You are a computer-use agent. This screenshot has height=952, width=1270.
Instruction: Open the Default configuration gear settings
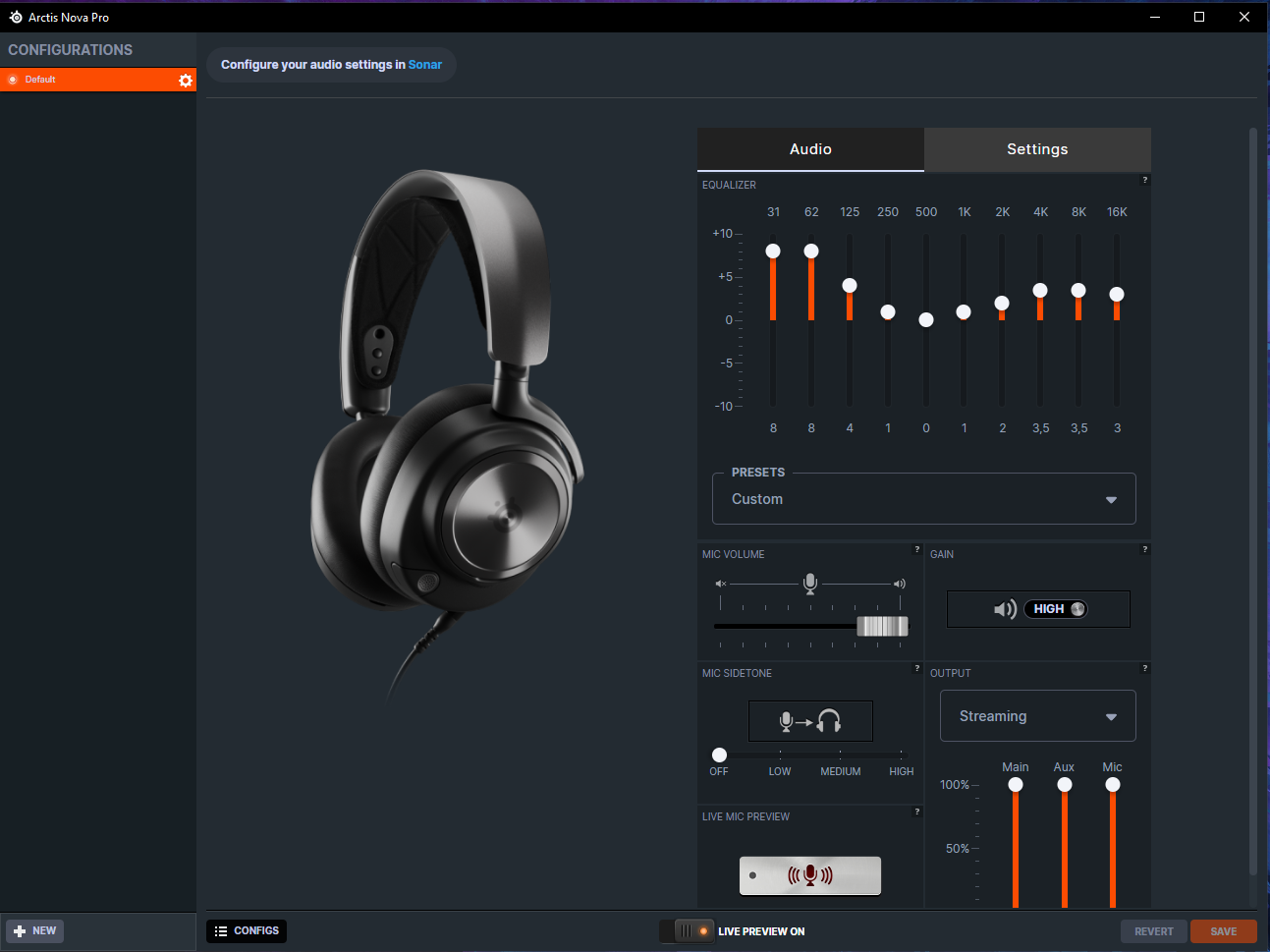(x=186, y=81)
